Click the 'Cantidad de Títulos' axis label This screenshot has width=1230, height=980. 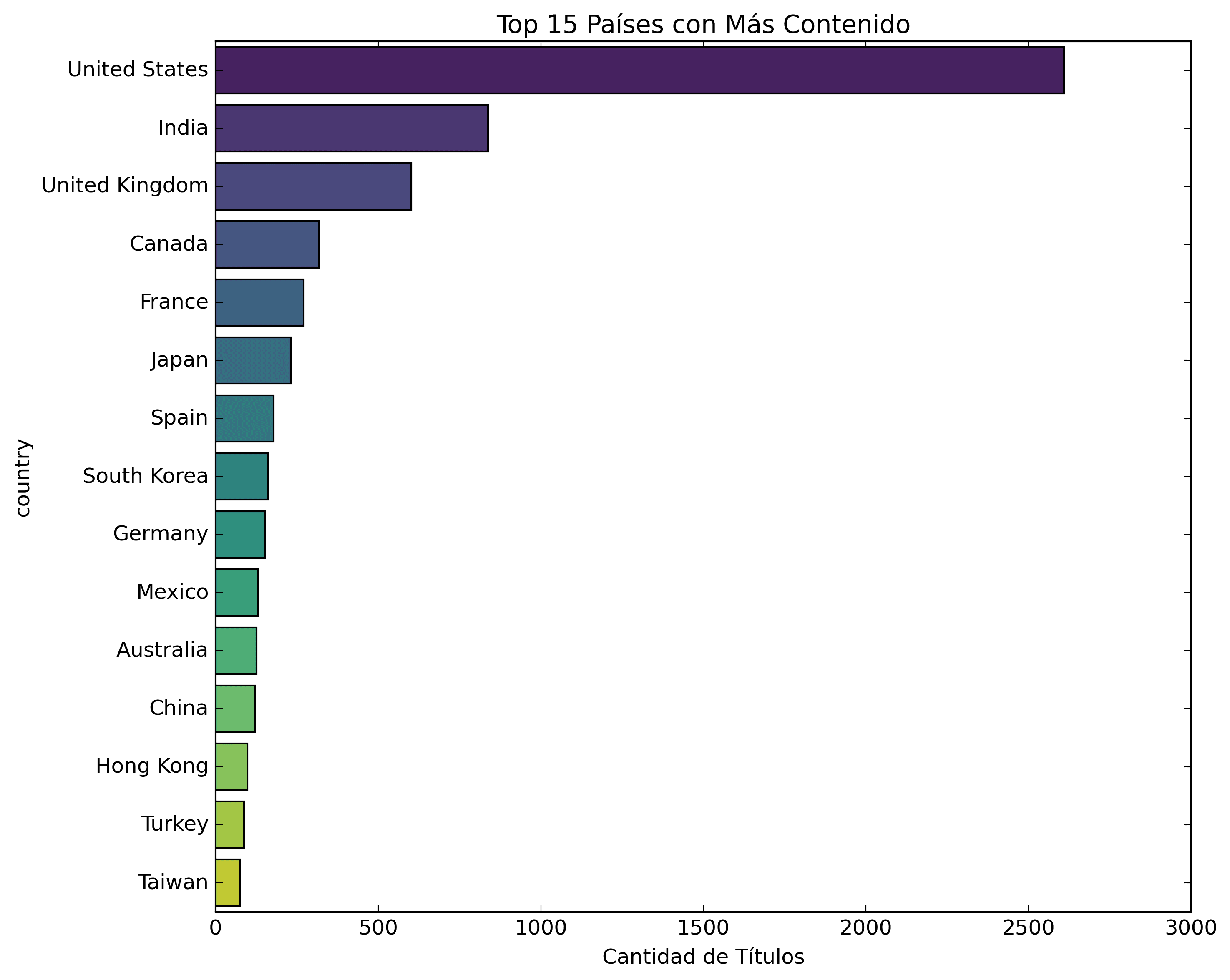(x=703, y=957)
